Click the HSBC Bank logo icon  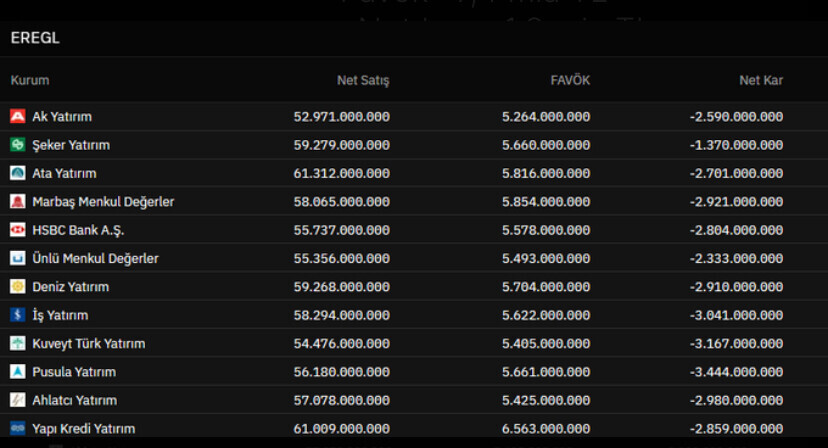coord(17,230)
